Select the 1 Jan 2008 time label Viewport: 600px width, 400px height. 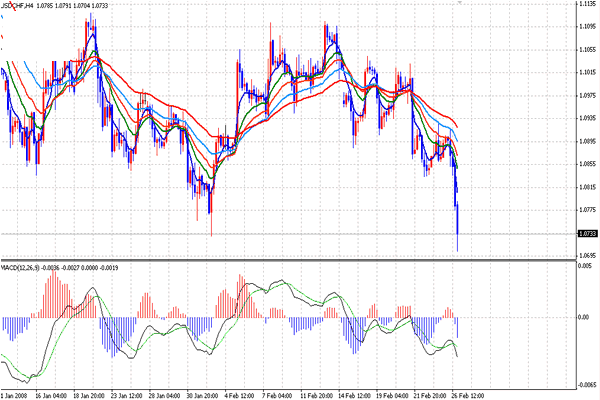[x=14, y=395]
